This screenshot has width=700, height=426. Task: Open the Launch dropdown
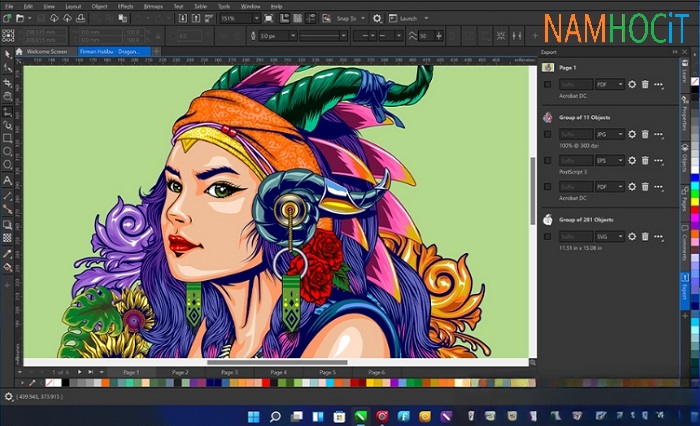coord(426,18)
